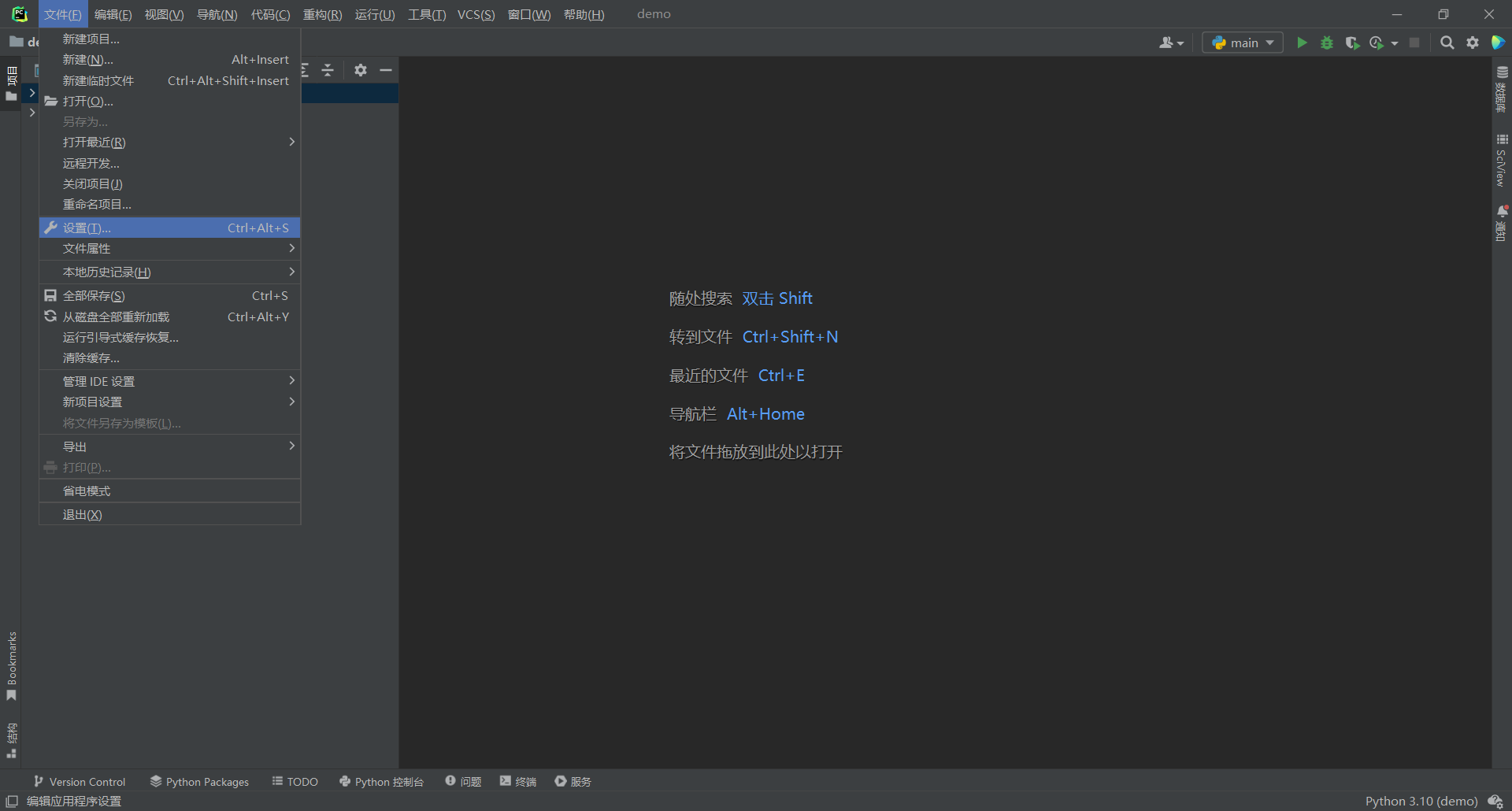
Task: Start debugging with the bug icon
Action: [1327, 43]
